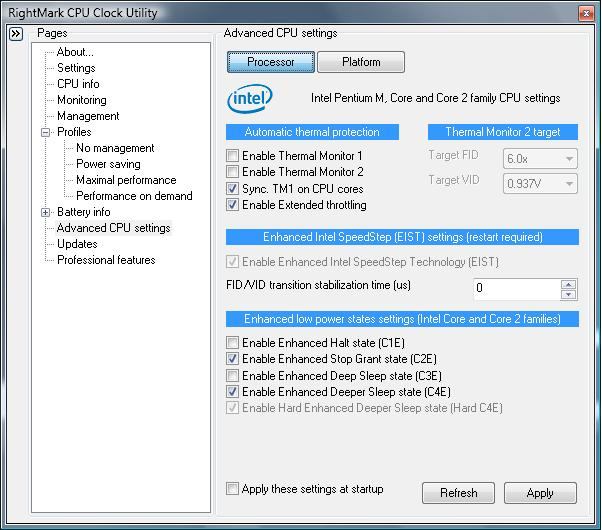Click the Intel logo

pos(250,98)
